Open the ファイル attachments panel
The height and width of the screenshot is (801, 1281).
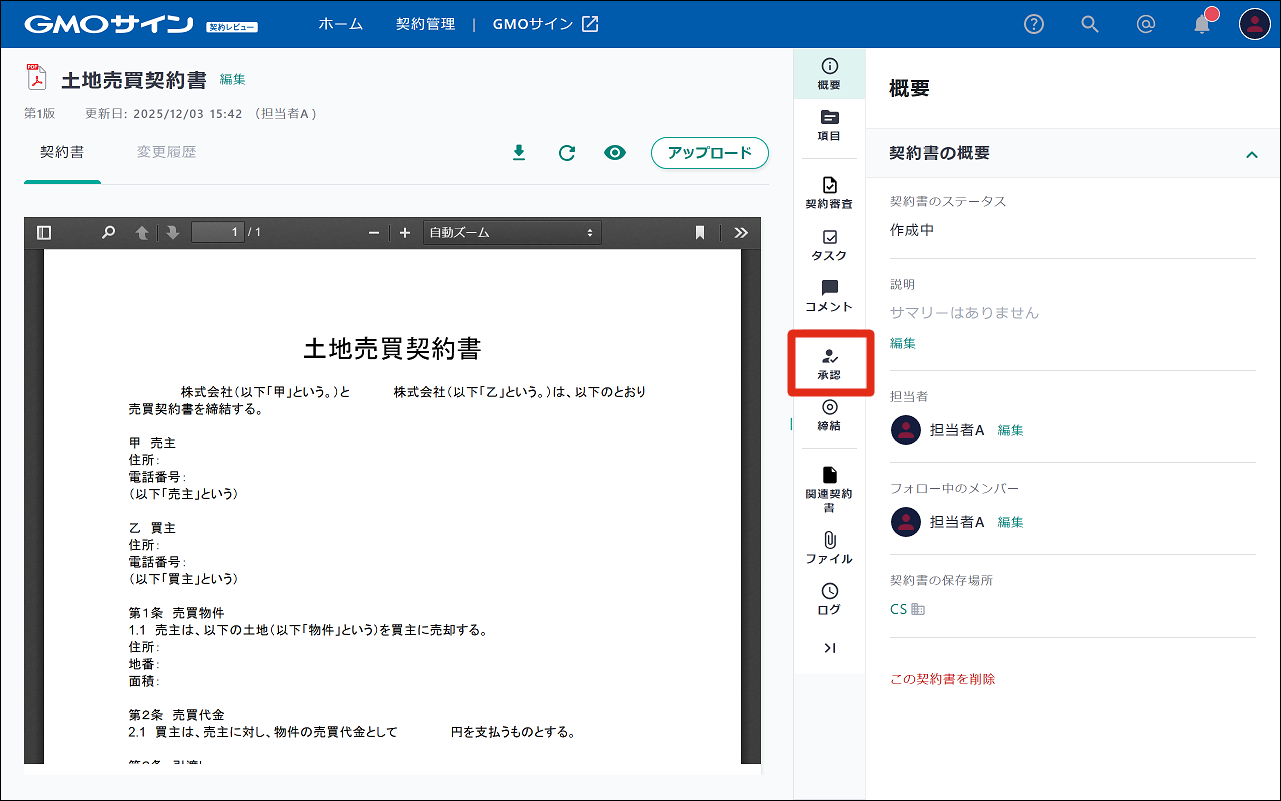[829, 548]
